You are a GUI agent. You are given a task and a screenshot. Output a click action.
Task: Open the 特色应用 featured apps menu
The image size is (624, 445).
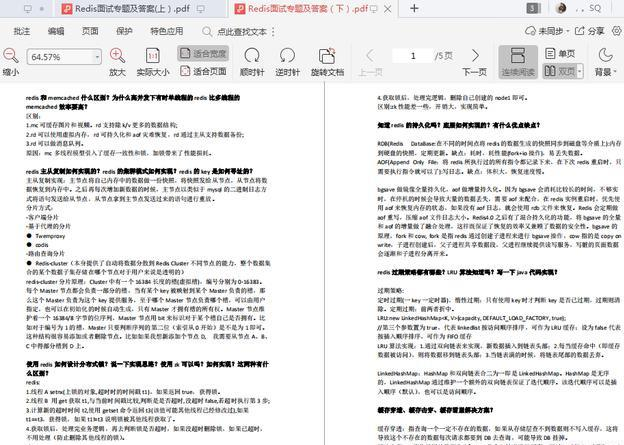click(167, 31)
